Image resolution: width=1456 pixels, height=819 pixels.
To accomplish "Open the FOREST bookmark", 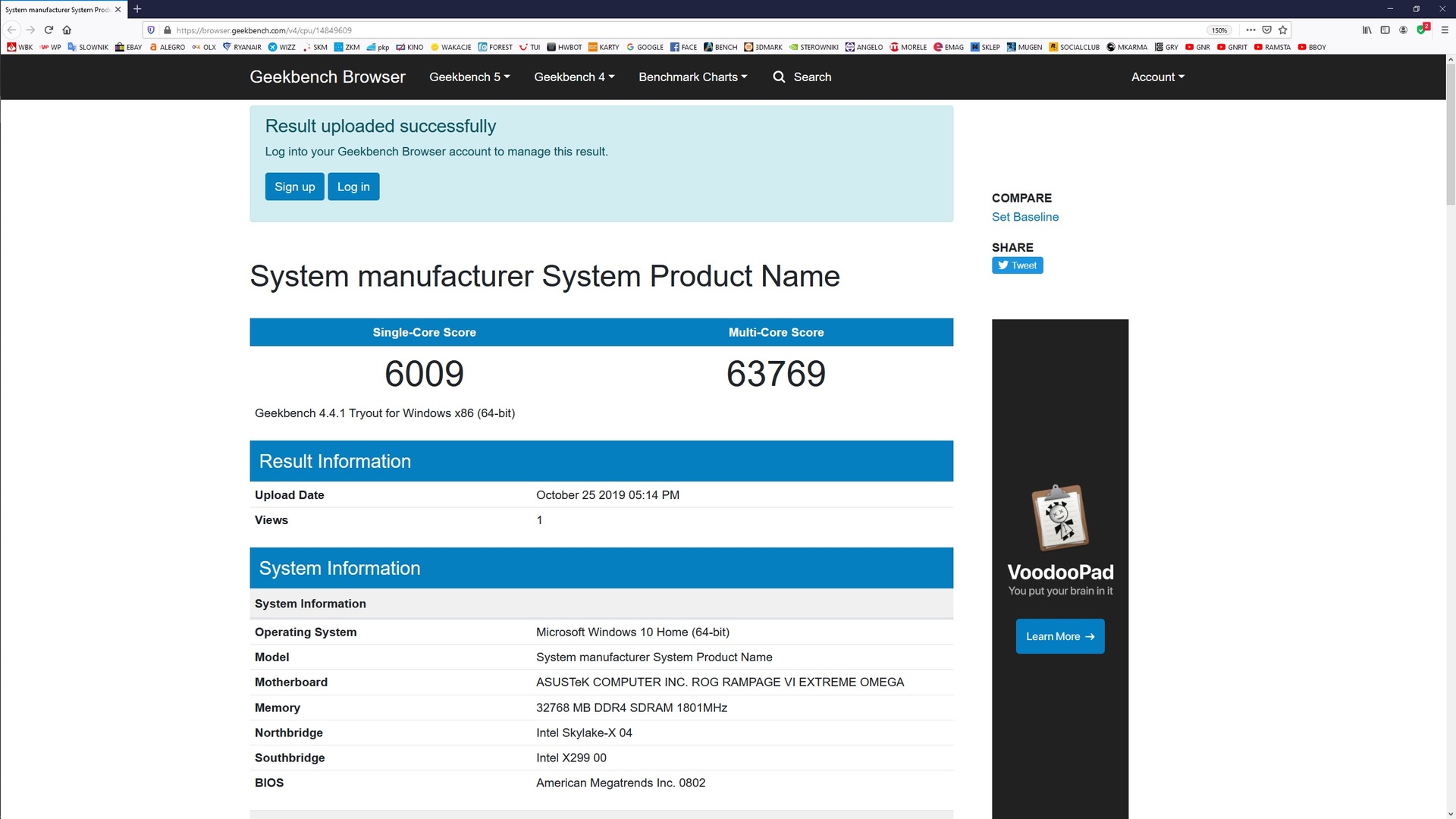I will pyautogui.click(x=495, y=47).
